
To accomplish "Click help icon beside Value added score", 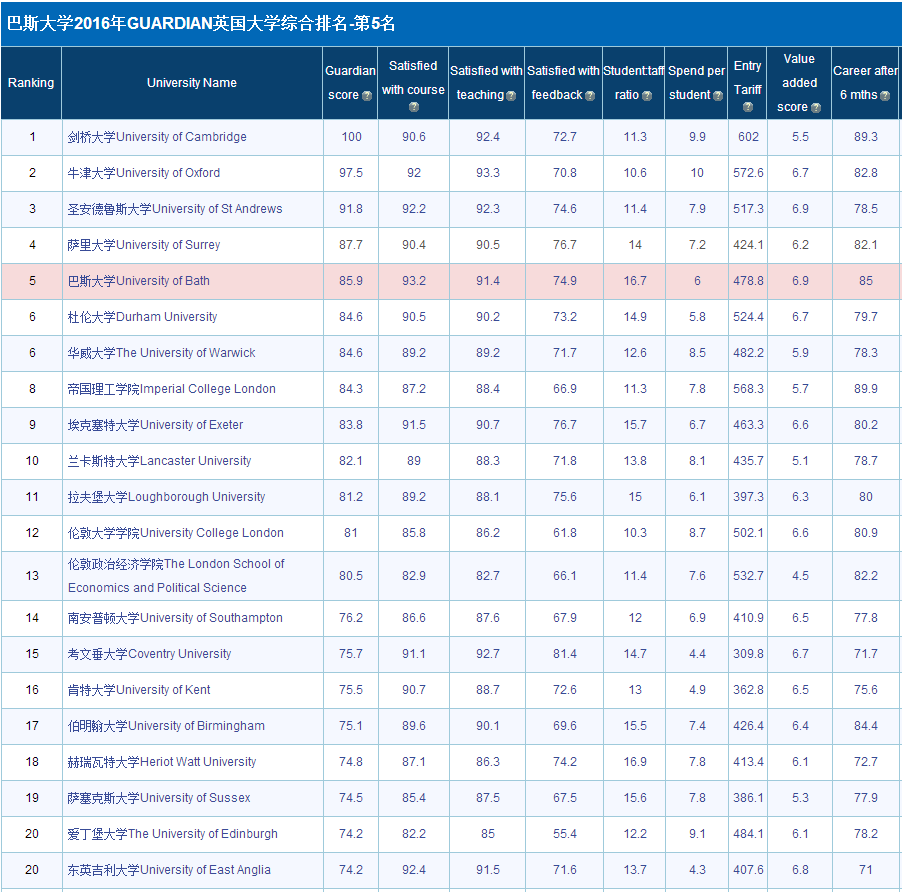I will coord(815,108).
